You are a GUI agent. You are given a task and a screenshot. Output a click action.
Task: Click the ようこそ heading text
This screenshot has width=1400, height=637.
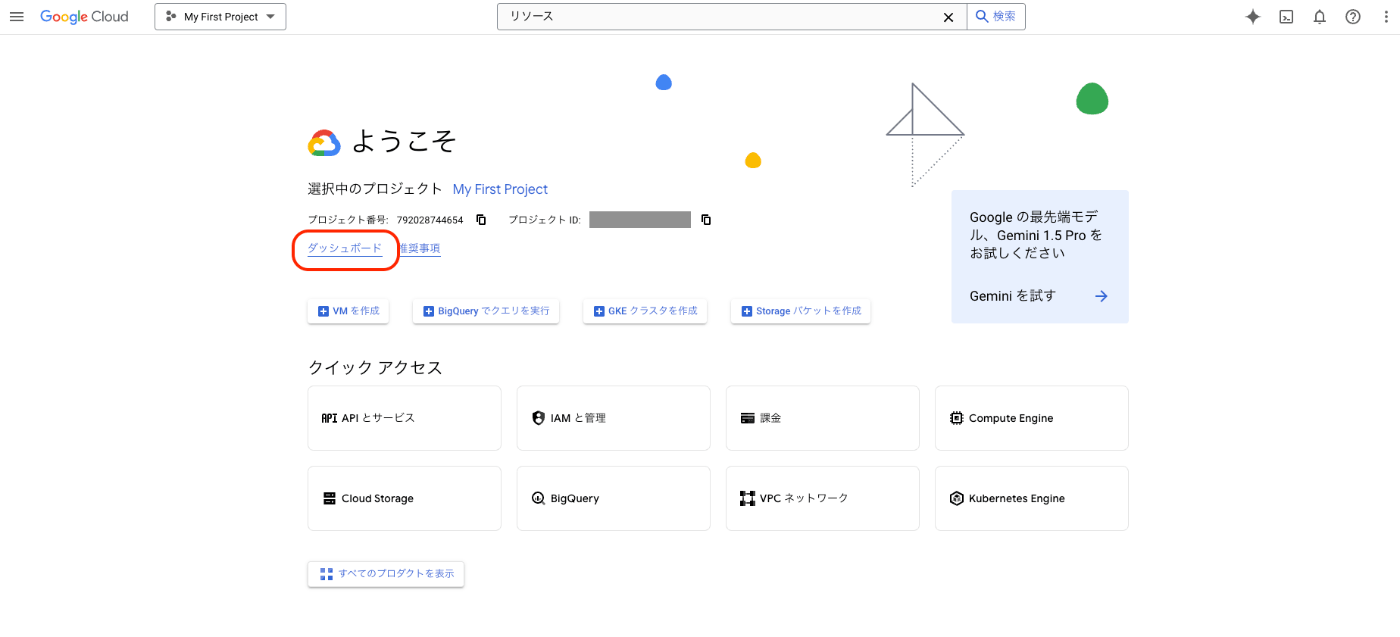tap(404, 142)
